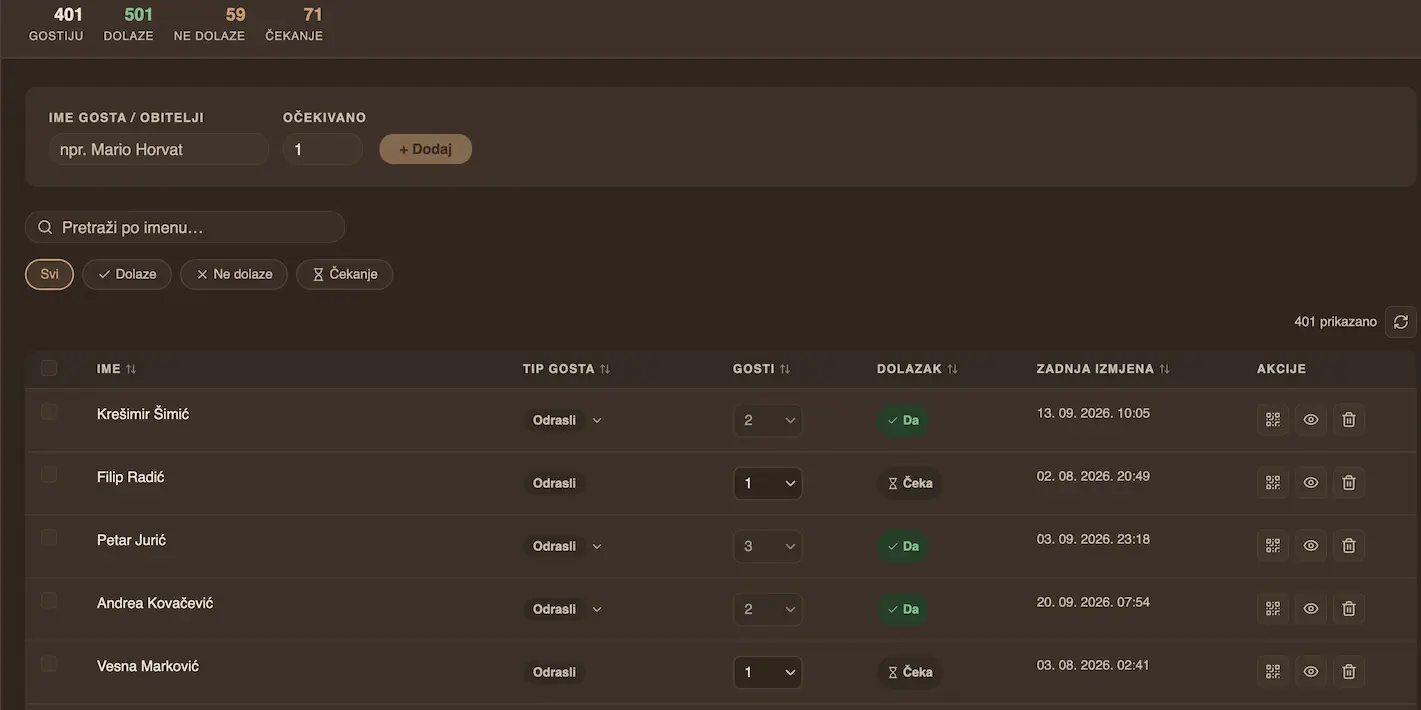Focus the guest name input field

[159, 149]
